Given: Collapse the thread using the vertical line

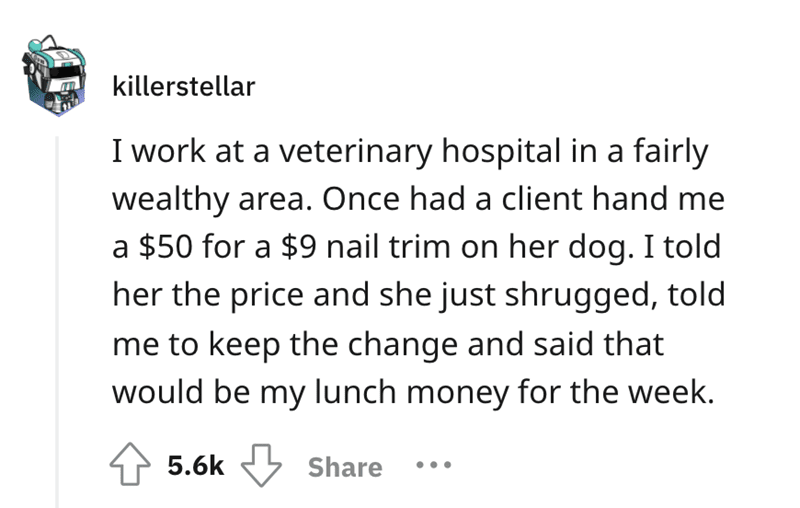Looking at the screenshot, I should tap(58, 300).
